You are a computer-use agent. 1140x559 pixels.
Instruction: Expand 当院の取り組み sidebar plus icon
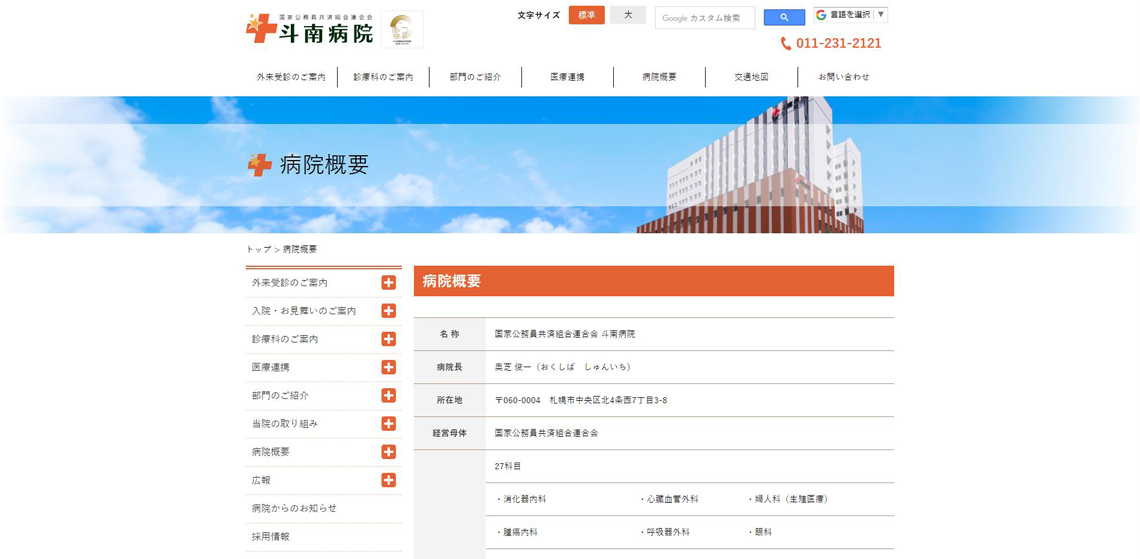pos(388,424)
